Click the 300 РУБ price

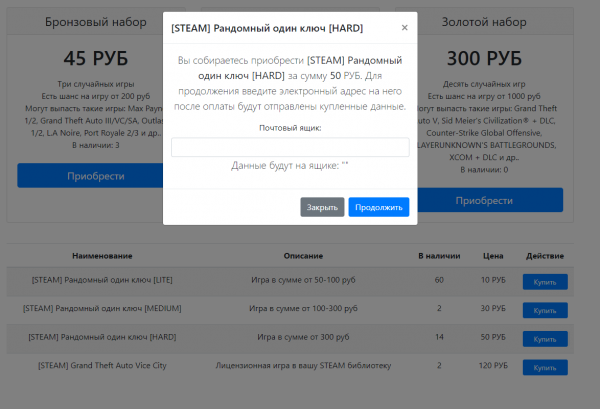[x=484, y=59]
